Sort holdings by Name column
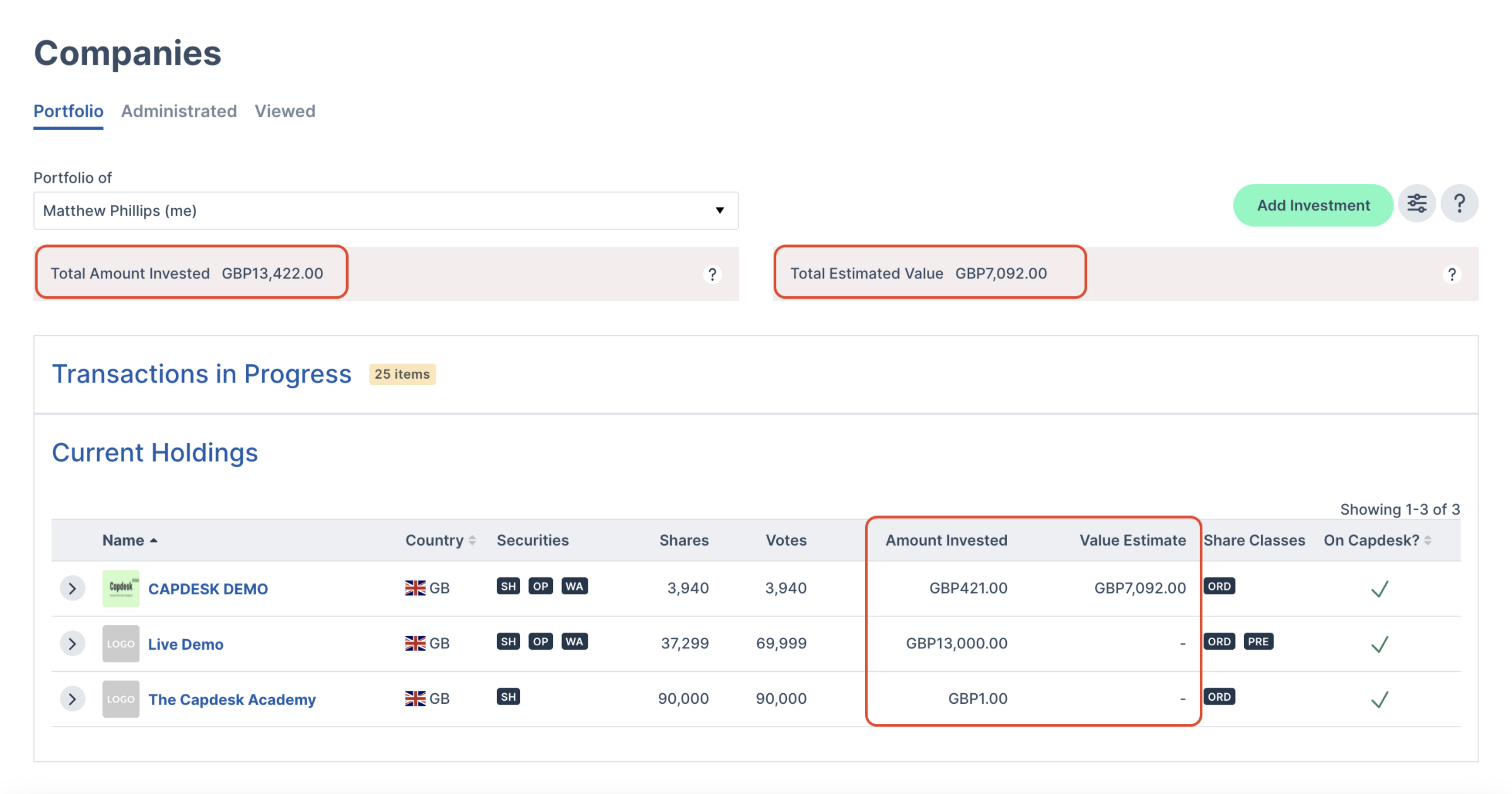Image resolution: width=1512 pixels, height=794 pixels. 130,540
